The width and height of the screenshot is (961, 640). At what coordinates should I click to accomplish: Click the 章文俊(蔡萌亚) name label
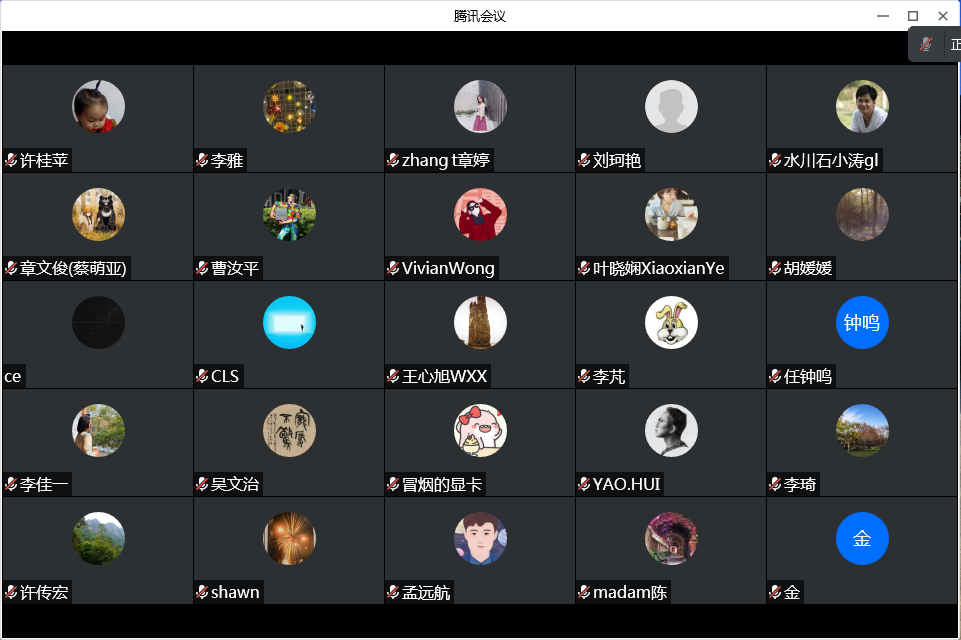(x=73, y=269)
